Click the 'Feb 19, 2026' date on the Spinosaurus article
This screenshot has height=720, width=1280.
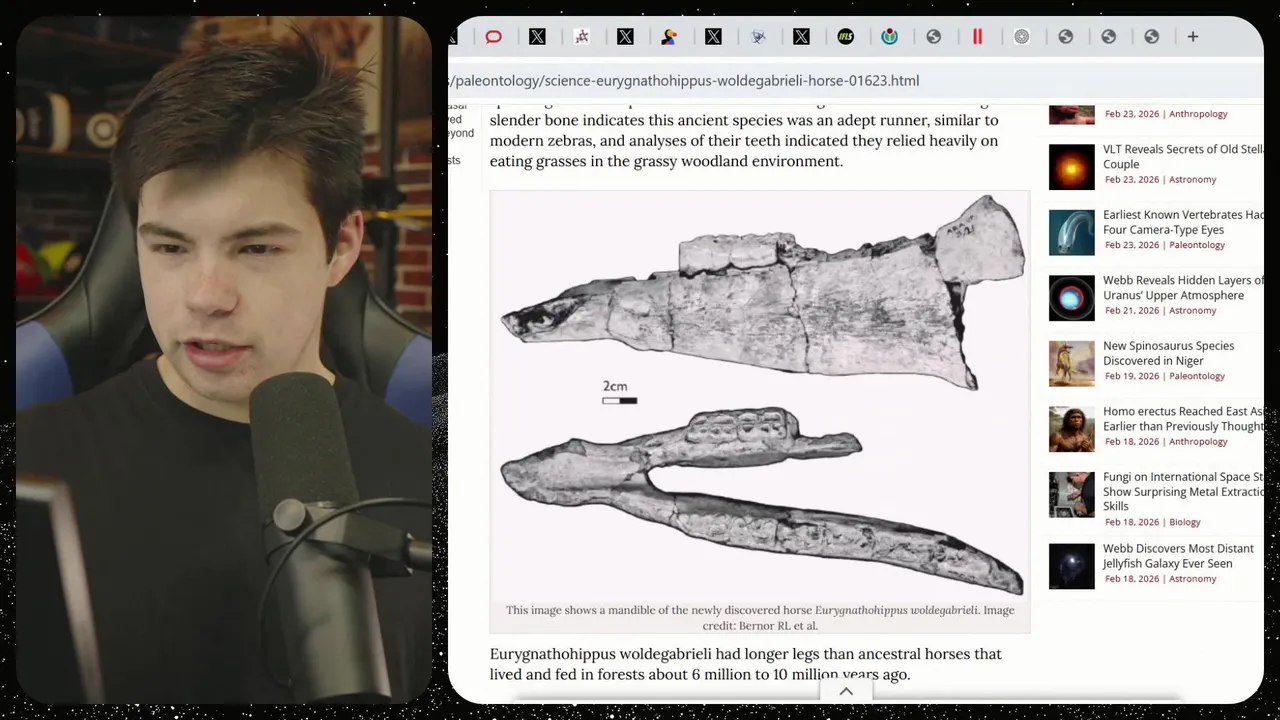[x=1132, y=376]
